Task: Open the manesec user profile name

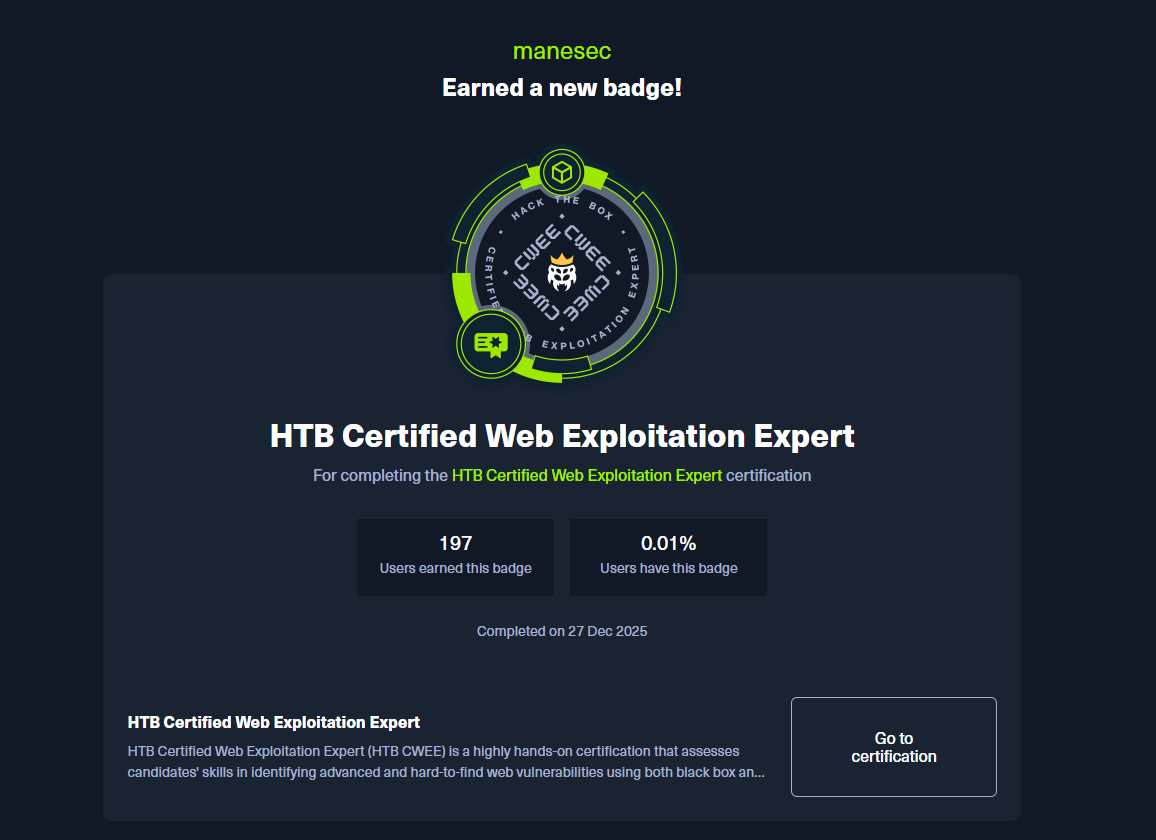Action: coord(562,51)
